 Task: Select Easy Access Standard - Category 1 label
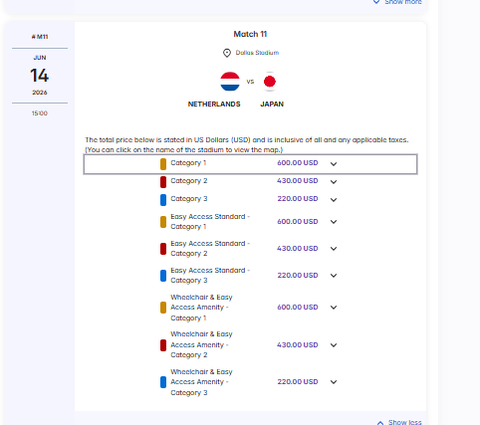coord(210,222)
